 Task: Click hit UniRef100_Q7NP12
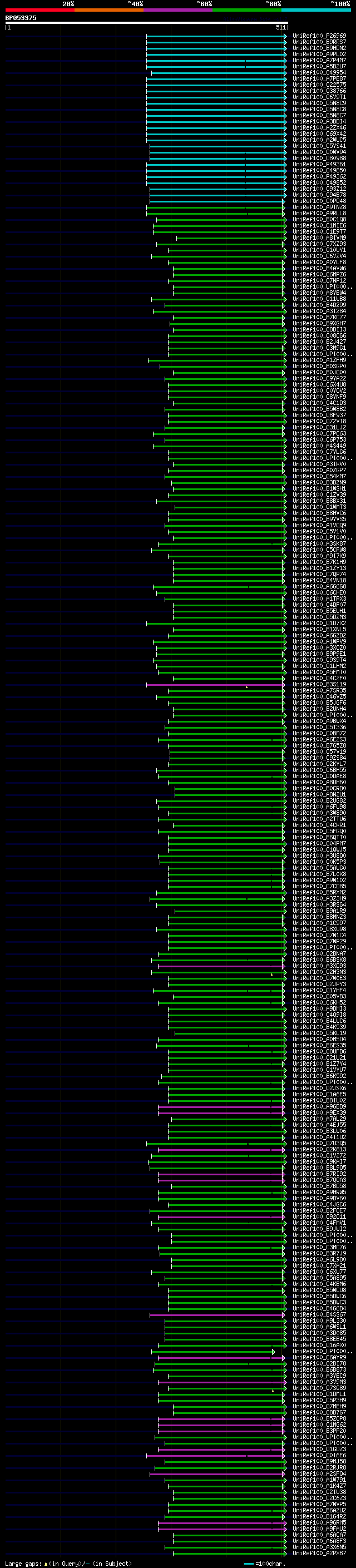[x=319, y=280]
